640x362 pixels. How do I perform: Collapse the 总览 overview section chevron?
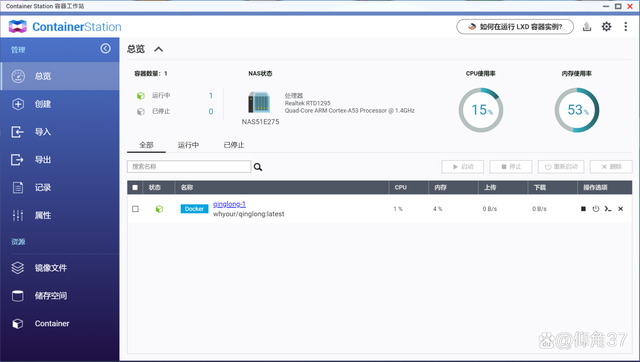point(158,49)
